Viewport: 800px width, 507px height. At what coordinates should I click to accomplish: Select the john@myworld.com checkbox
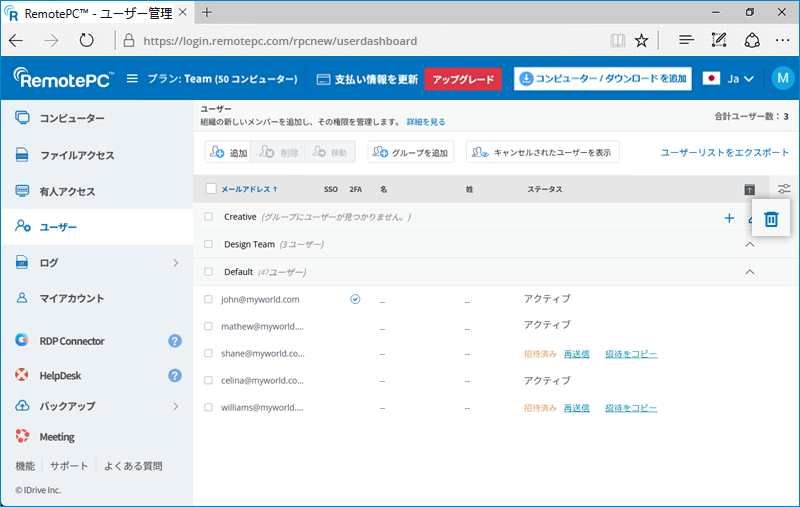[x=208, y=299]
